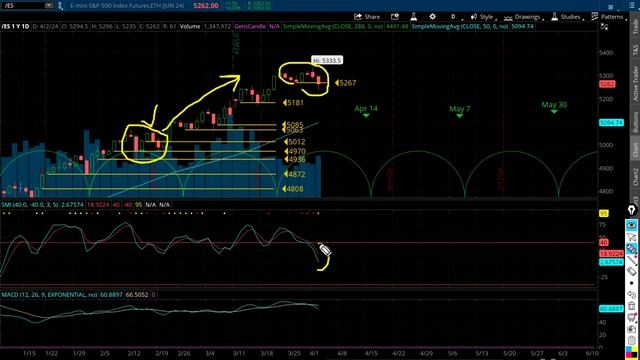The height and width of the screenshot is (360, 640).
Task: Focus the /ES symbol input field
Action: [23, 5]
